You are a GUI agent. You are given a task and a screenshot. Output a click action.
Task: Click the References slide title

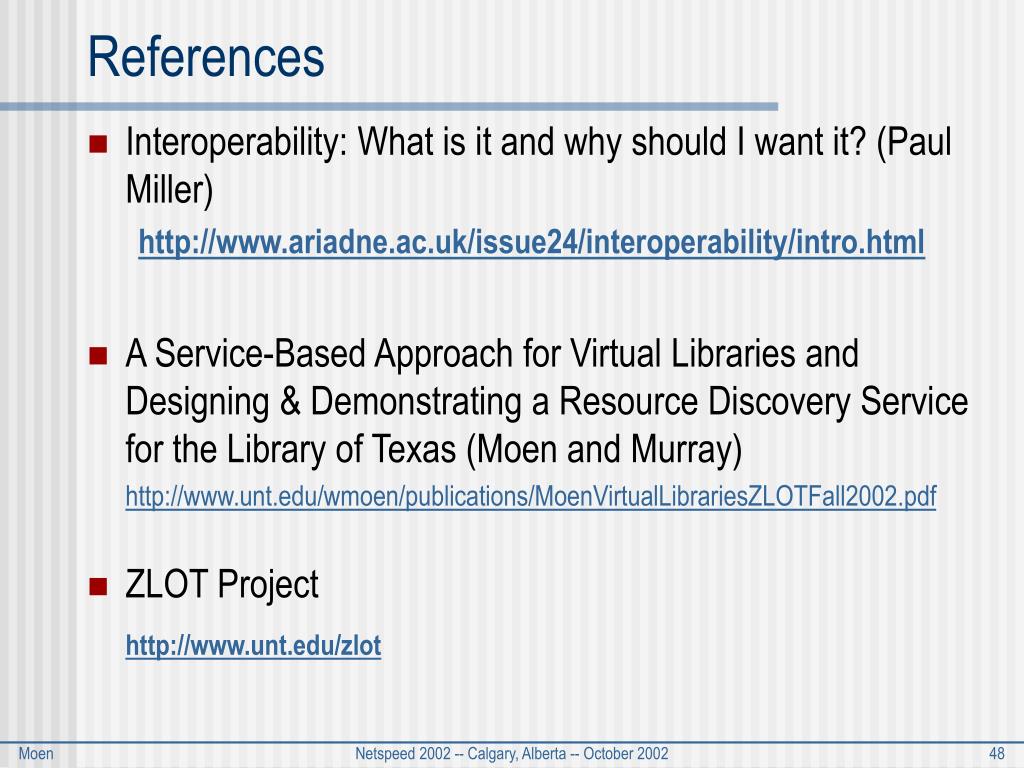click(206, 57)
